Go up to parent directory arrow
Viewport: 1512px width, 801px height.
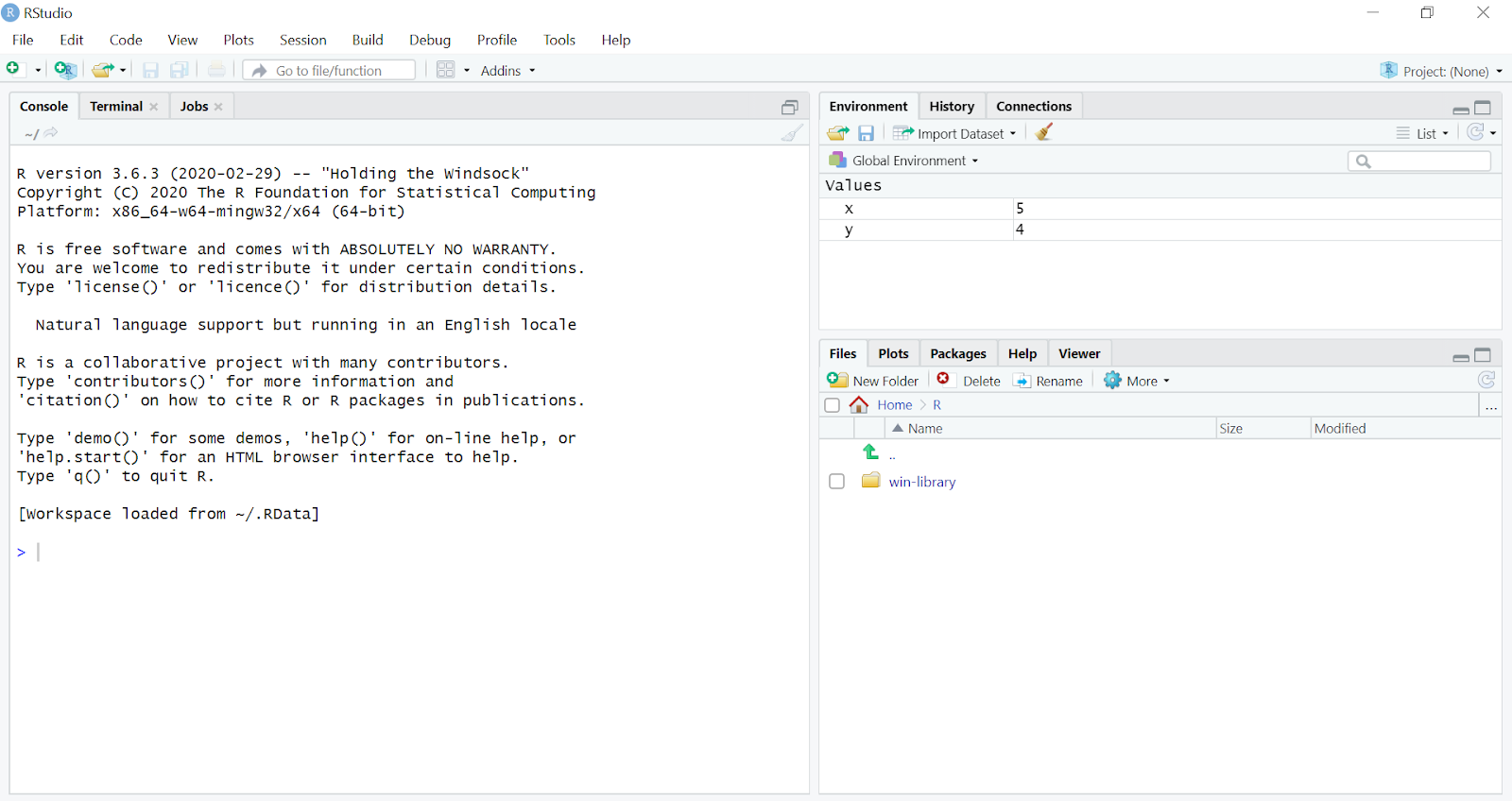coord(871,452)
